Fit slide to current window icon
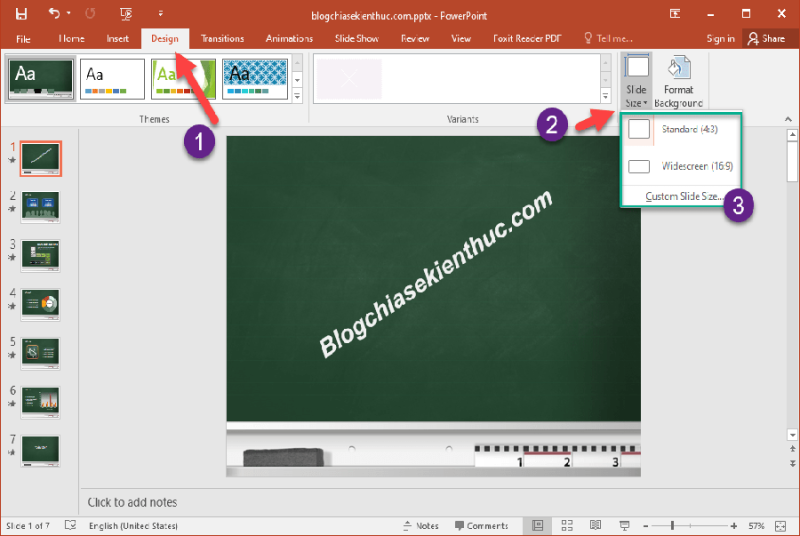The image size is (800, 536). (x=781, y=526)
